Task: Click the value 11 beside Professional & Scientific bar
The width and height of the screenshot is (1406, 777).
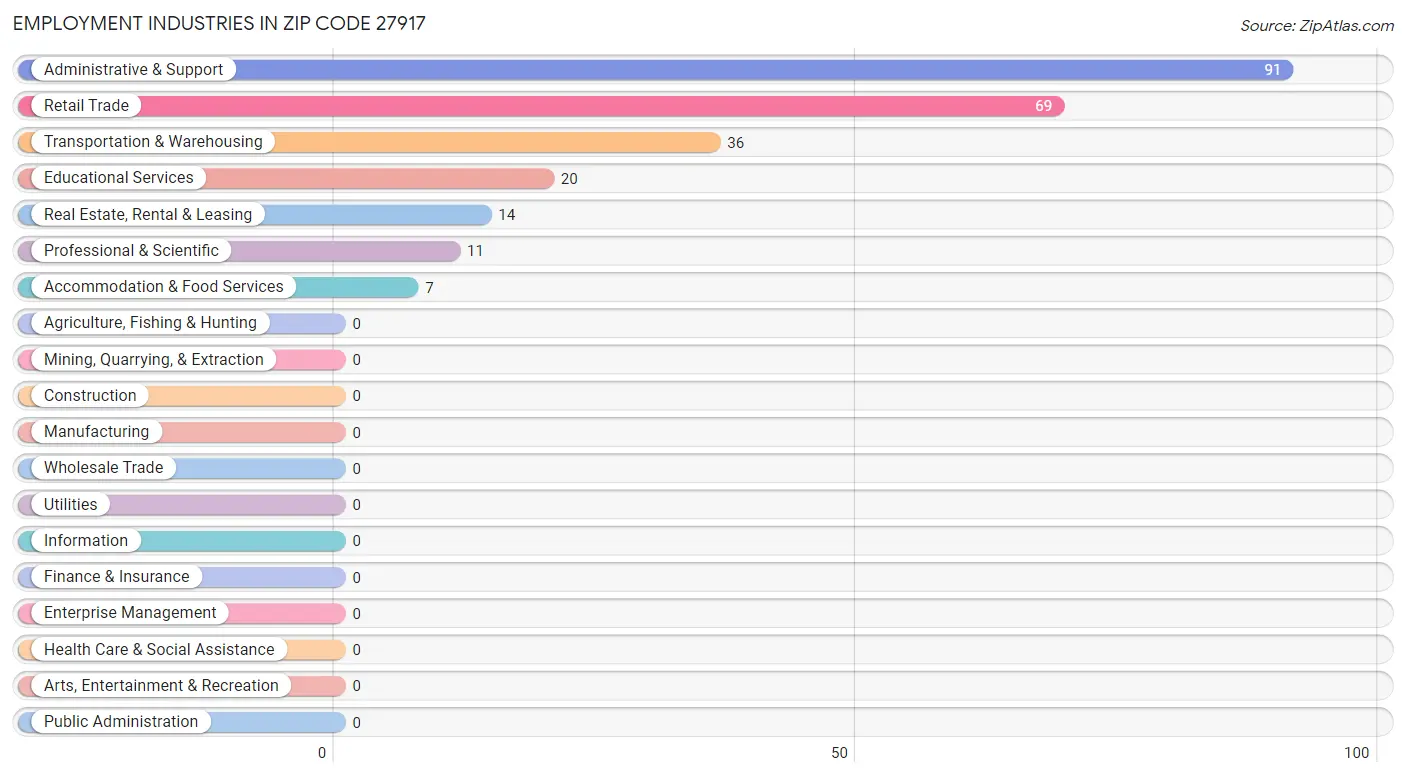Action: (475, 251)
